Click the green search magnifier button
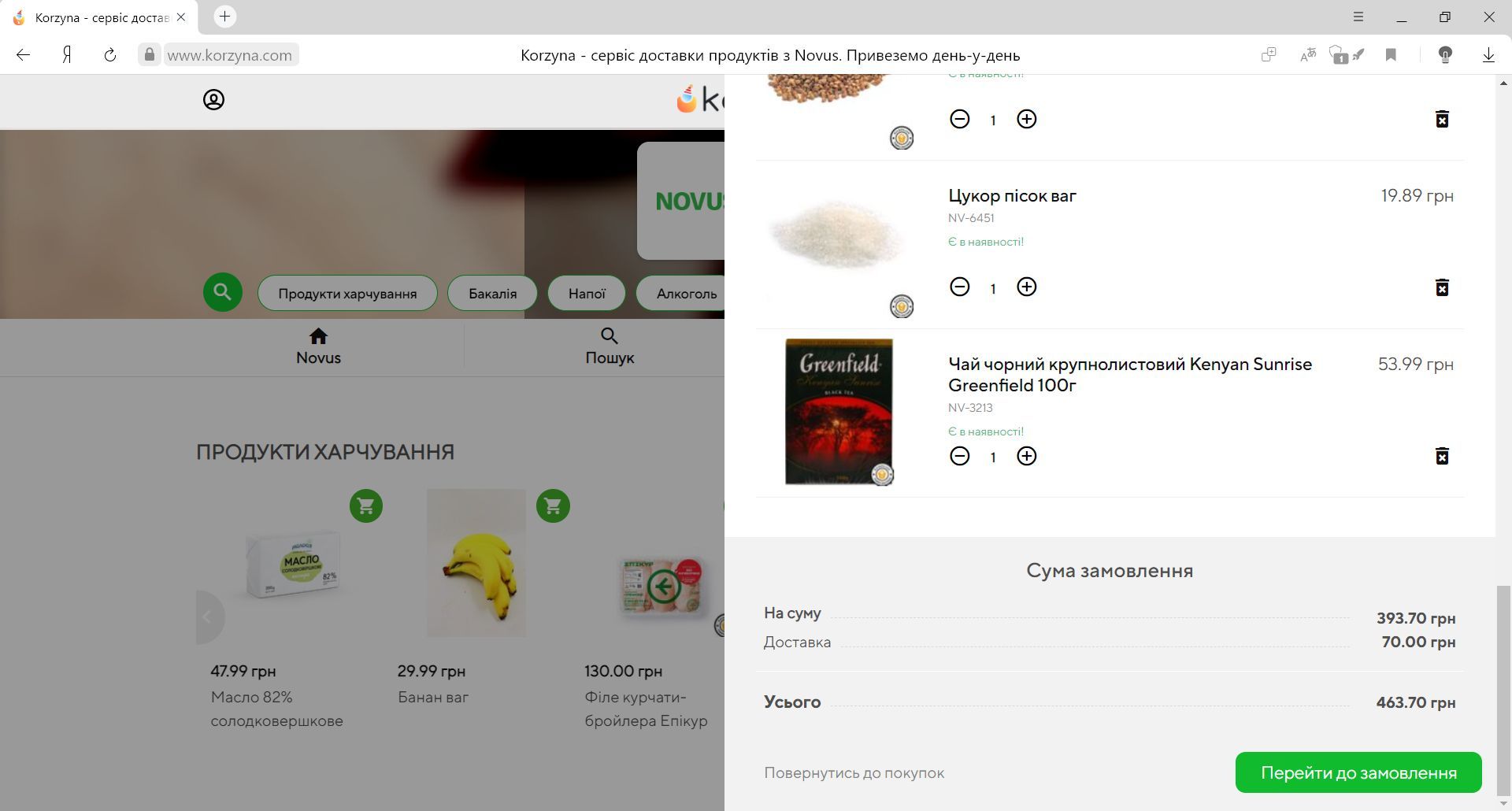Viewport: 1512px width, 811px height. [223, 293]
